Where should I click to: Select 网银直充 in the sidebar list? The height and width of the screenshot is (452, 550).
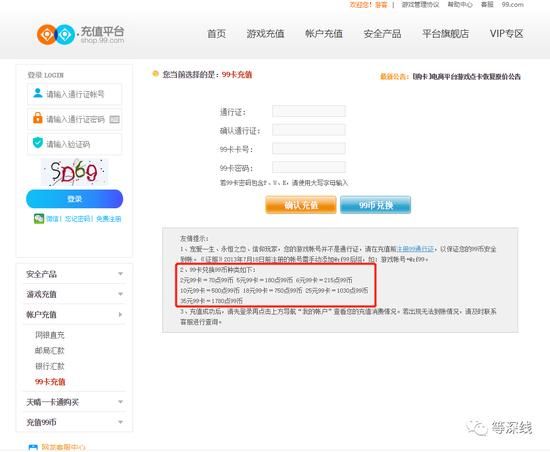[49, 335]
